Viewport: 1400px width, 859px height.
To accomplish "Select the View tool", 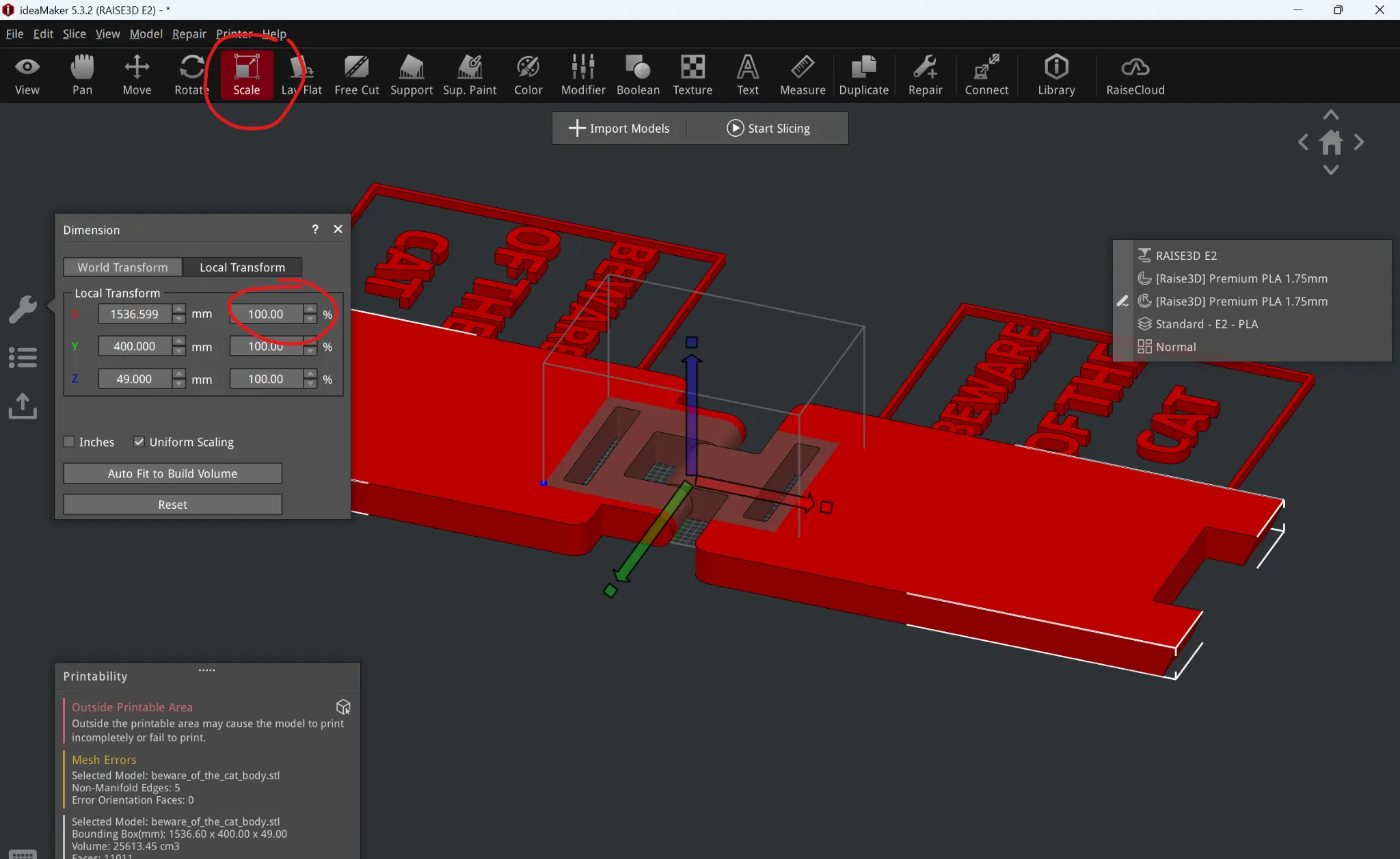I will click(27, 75).
